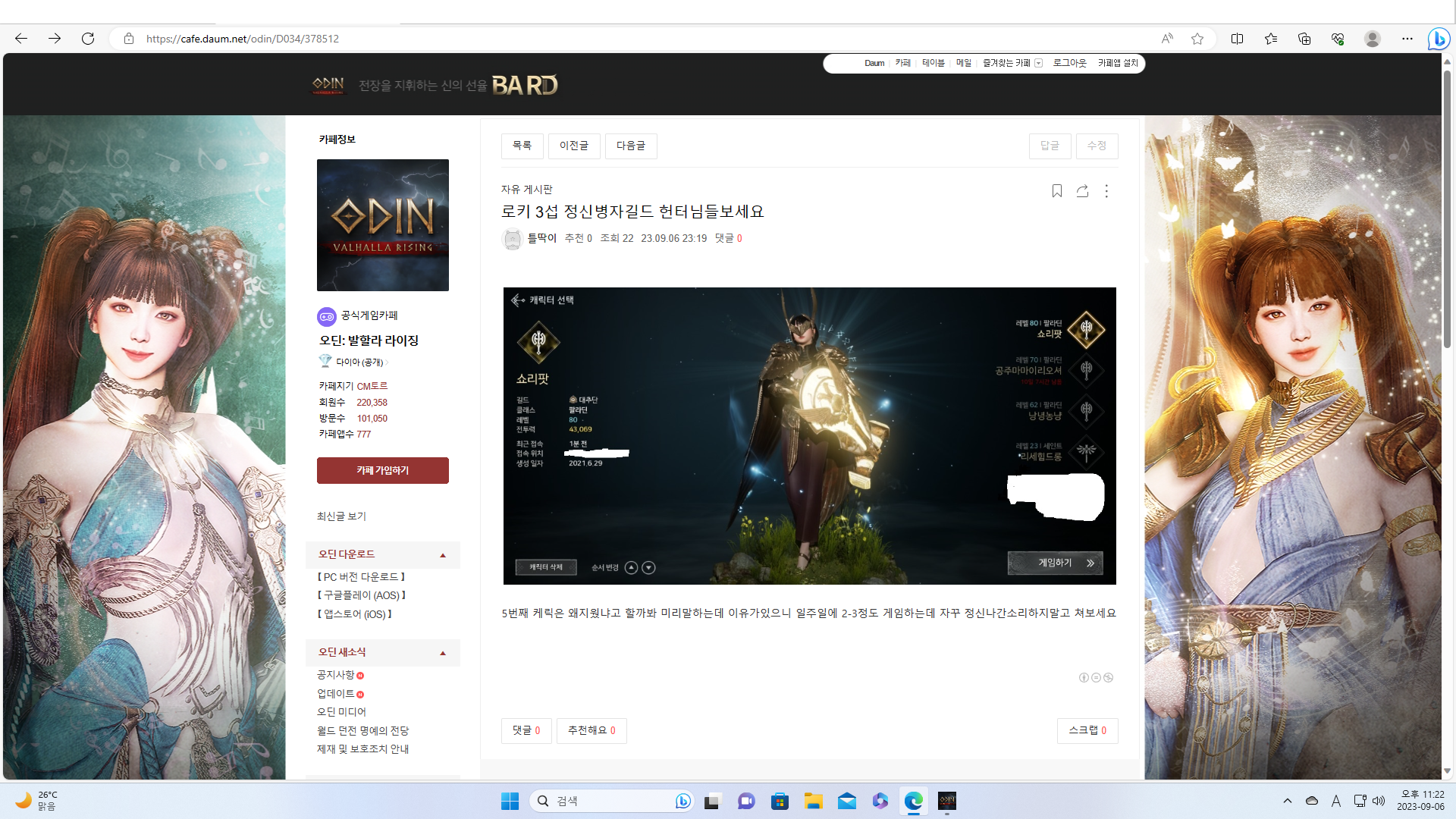Open the 앱스토어 (iOS) link
1456x819 pixels.
click(355, 614)
